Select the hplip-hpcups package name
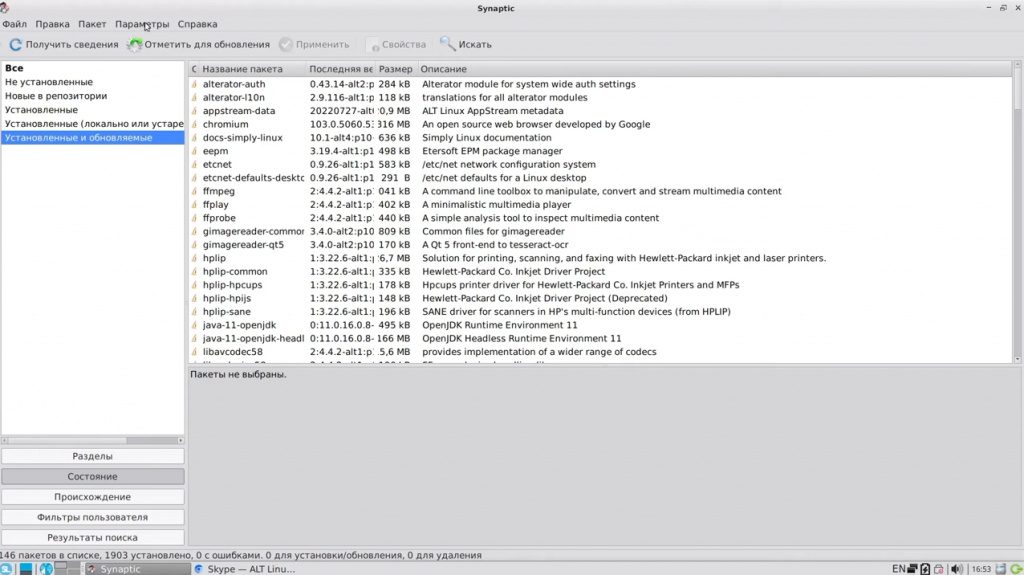 [232, 285]
